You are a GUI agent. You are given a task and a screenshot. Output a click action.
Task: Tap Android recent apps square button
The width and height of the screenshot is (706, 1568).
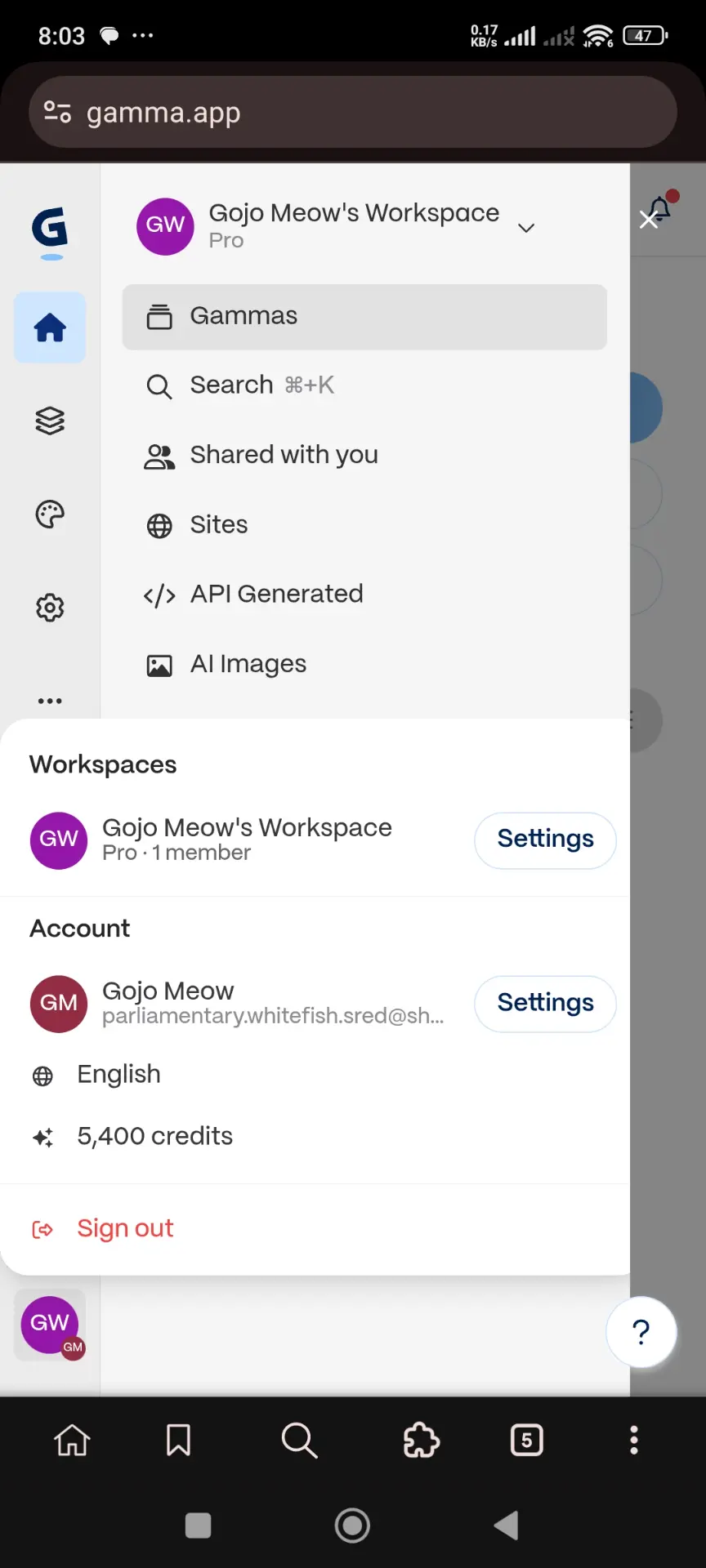click(199, 1526)
